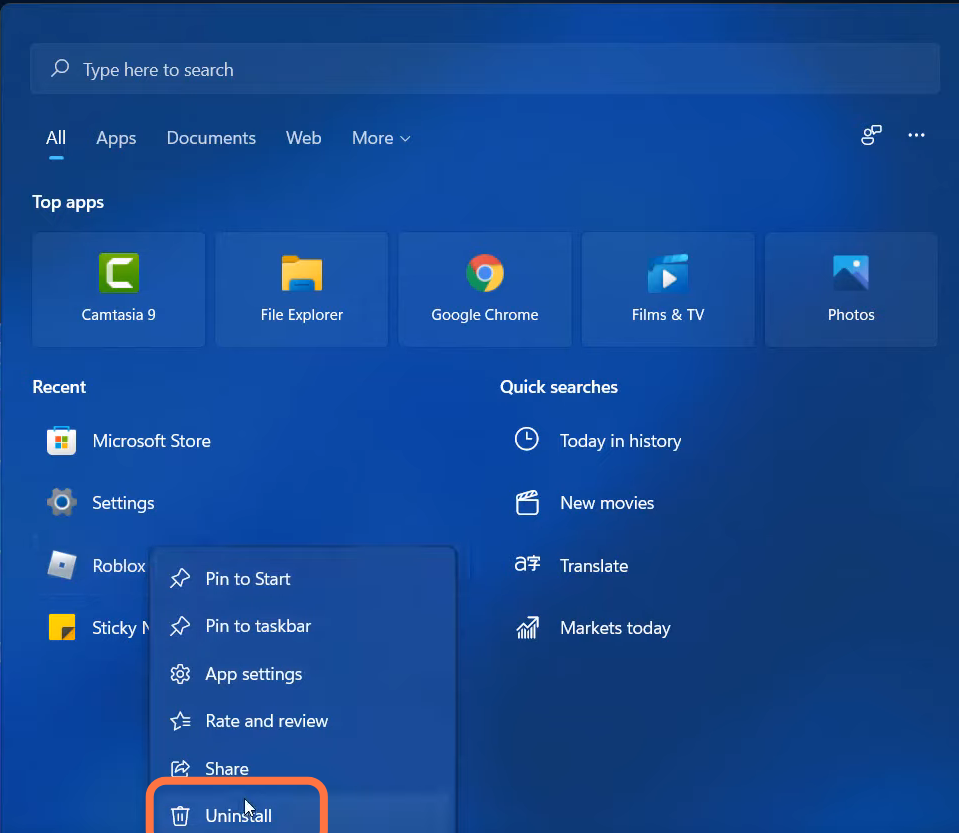Open the search feedback icon at top right

872,135
